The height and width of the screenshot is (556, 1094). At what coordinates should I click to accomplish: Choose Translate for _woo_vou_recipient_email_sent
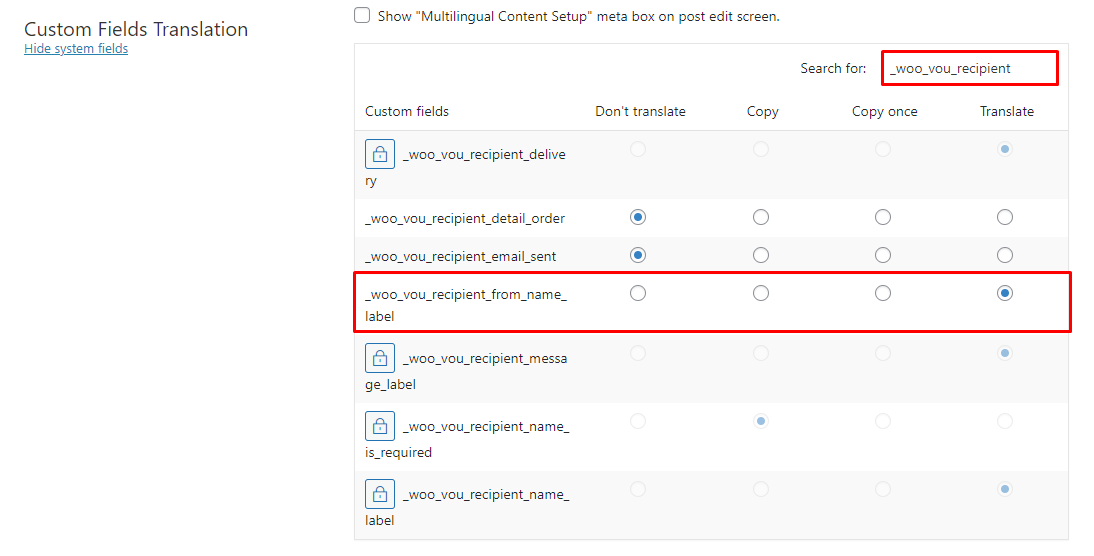(x=1005, y=255)
